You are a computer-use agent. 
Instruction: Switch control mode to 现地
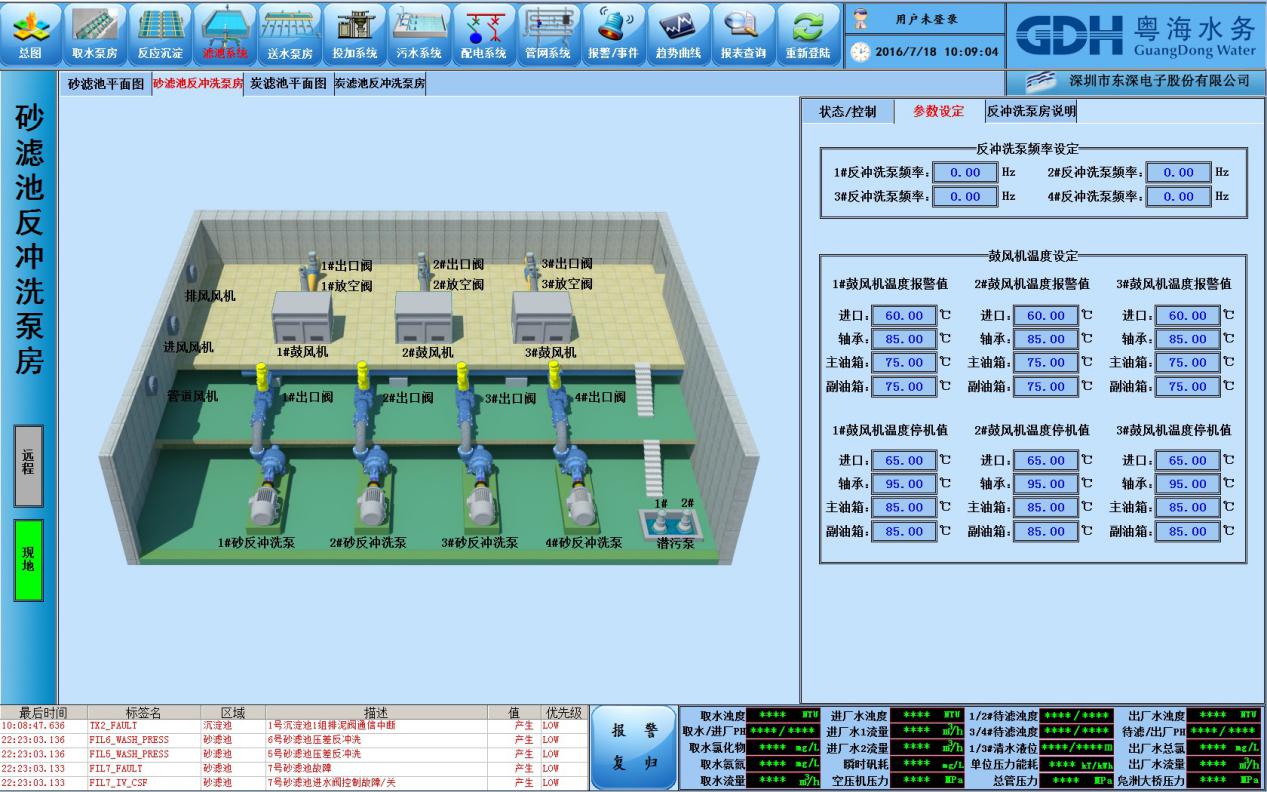coord(28,559)
